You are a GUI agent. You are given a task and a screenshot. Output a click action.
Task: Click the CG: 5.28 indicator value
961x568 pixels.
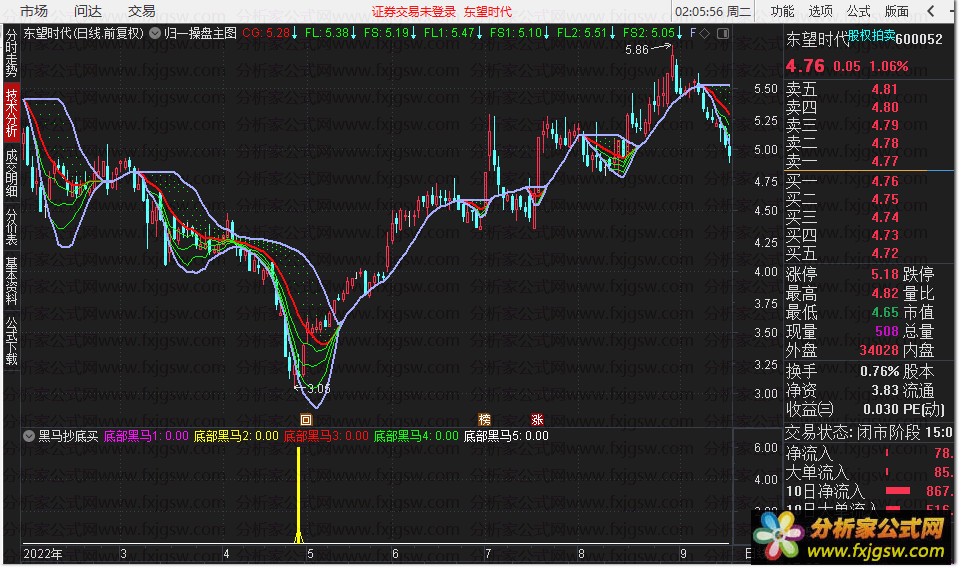pyautogui.click(x=270, y=33)
